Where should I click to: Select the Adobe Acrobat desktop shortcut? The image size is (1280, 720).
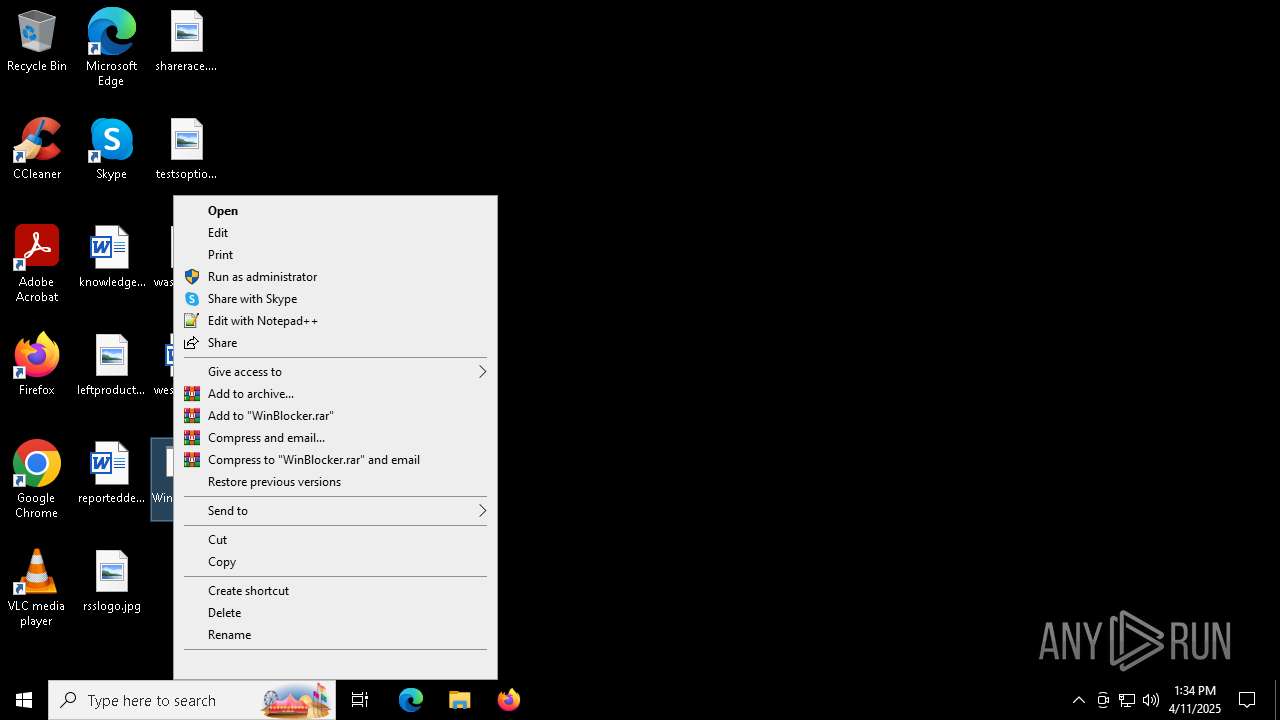(x=37, y=264)
